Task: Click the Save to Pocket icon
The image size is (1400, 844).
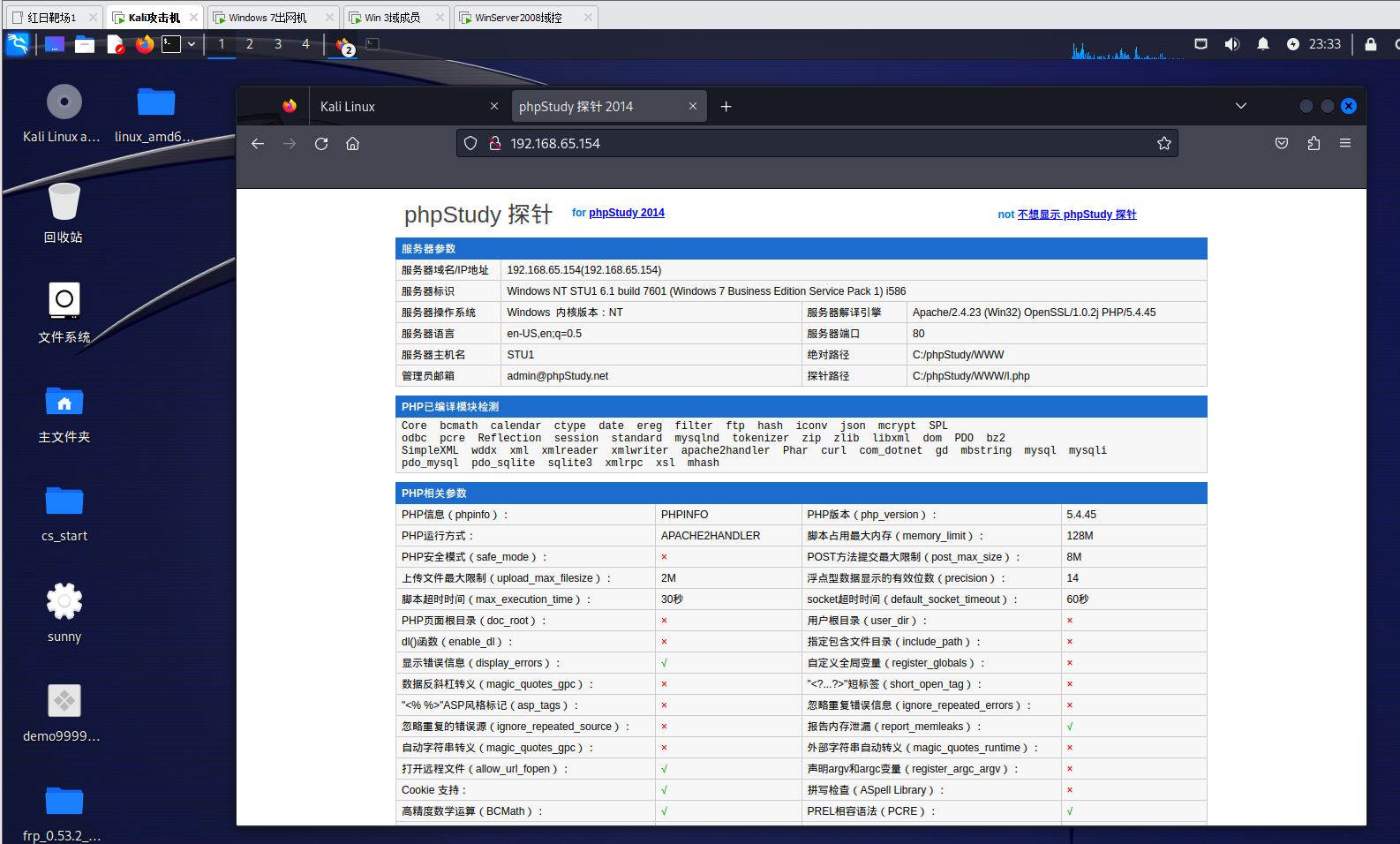Action: [1282, 144]
